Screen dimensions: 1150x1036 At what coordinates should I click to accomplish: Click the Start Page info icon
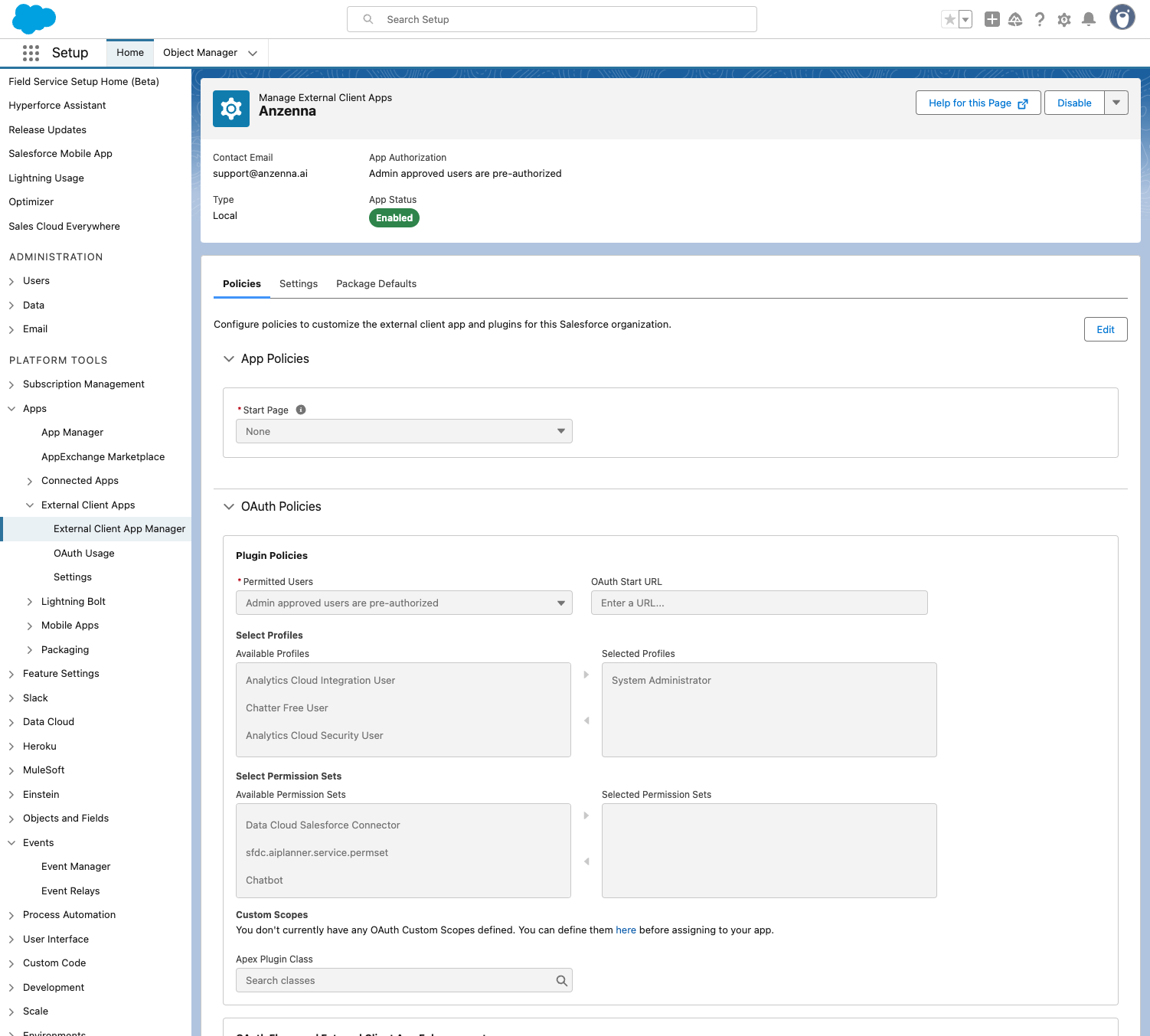coord(301,410)
